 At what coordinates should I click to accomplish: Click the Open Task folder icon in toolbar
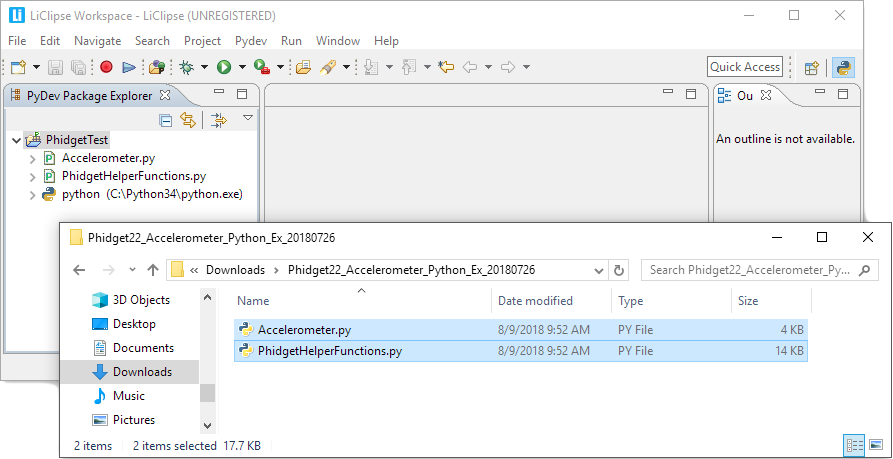(304, 67)
